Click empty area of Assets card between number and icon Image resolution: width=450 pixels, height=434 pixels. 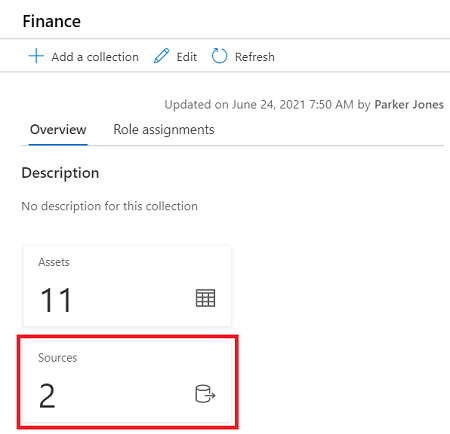point(133,300)
